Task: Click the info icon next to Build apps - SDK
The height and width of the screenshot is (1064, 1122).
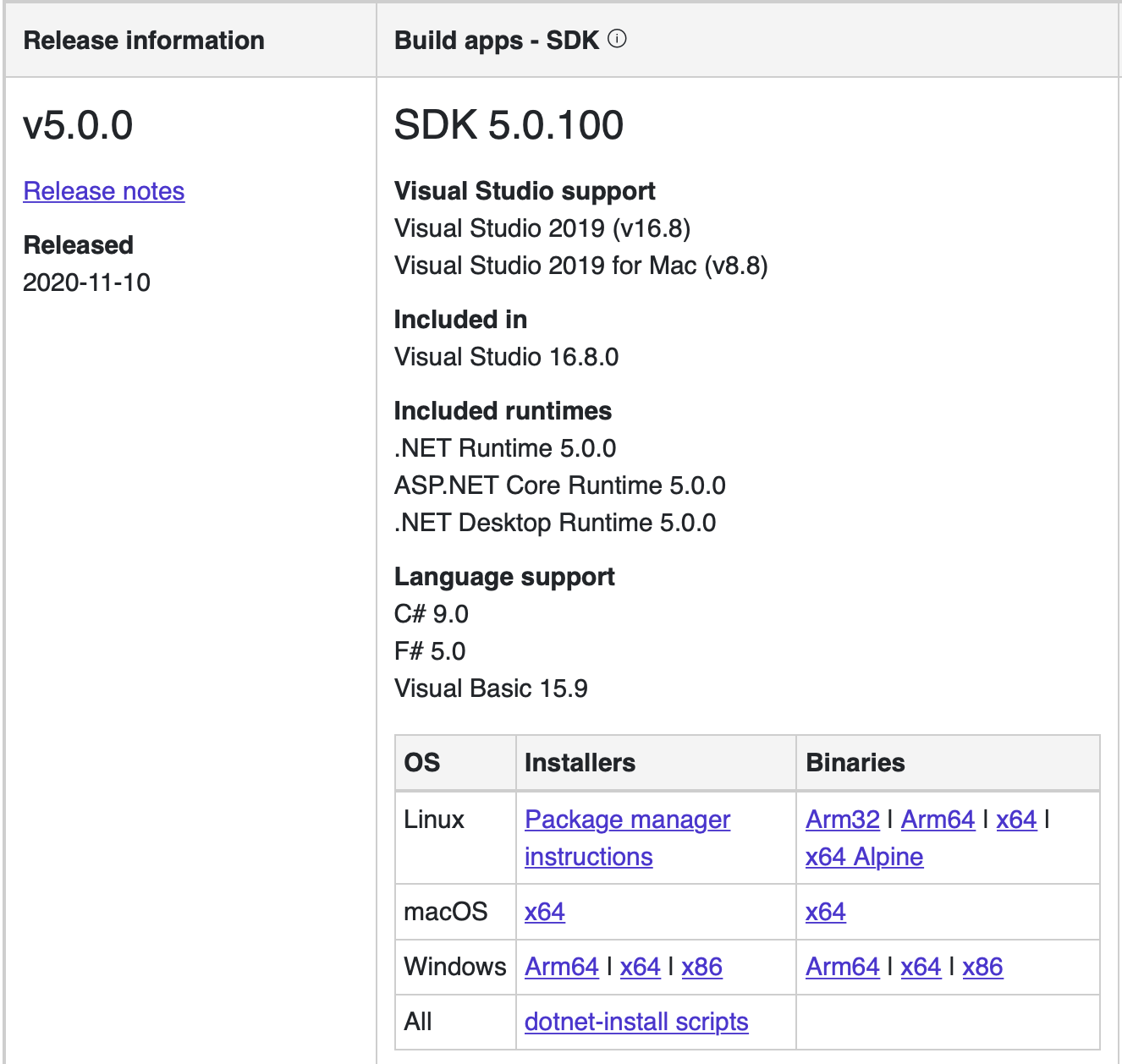Action: (618, 39)
